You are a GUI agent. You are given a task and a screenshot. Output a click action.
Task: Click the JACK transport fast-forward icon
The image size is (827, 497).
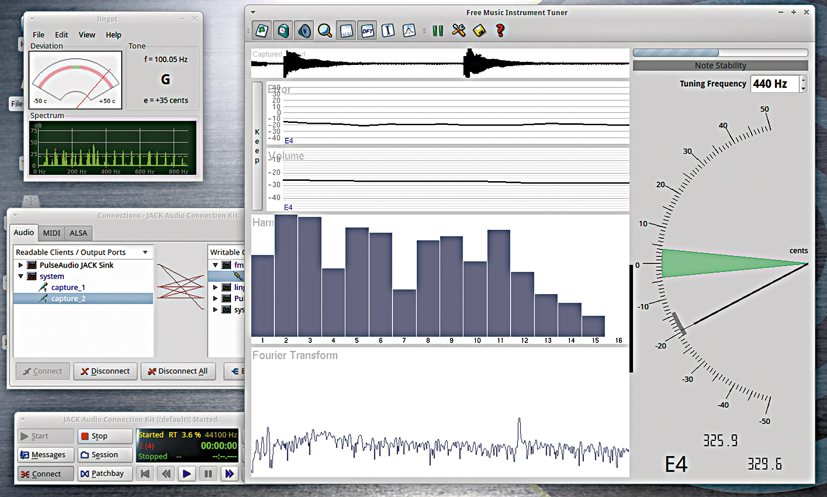click(x=229, y=474)
